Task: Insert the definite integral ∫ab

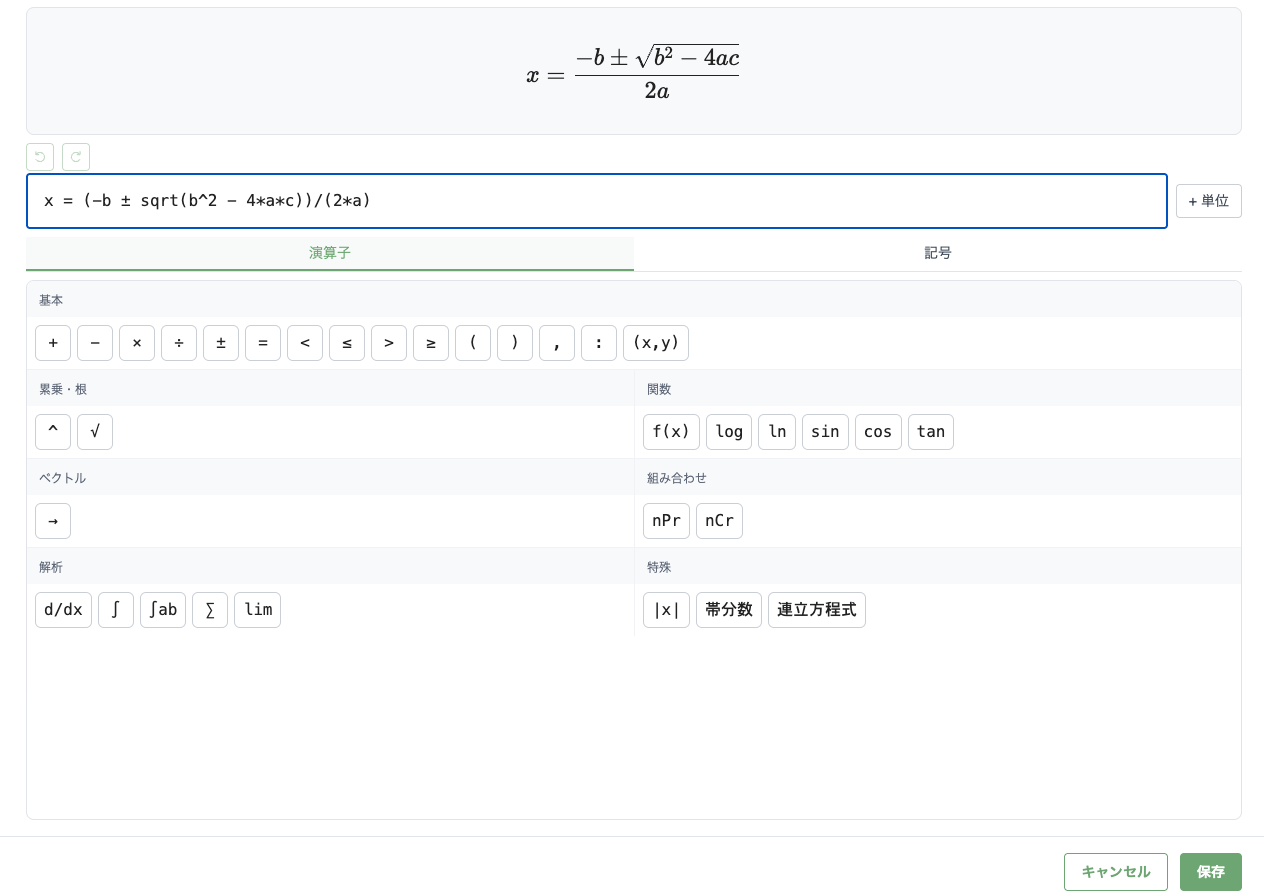Action: click(163, 610)
